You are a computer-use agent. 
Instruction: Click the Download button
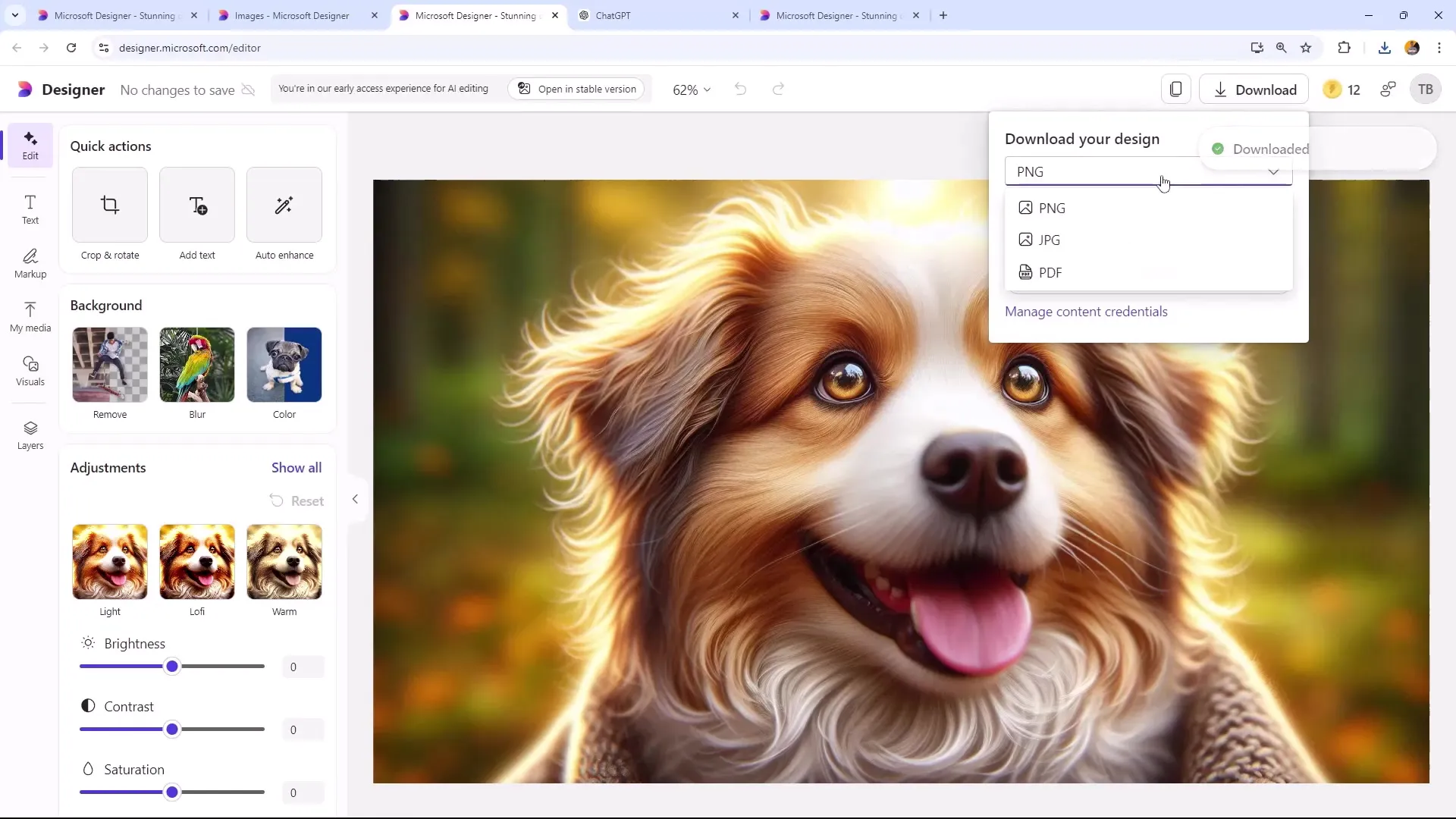tap(1254, 89)
